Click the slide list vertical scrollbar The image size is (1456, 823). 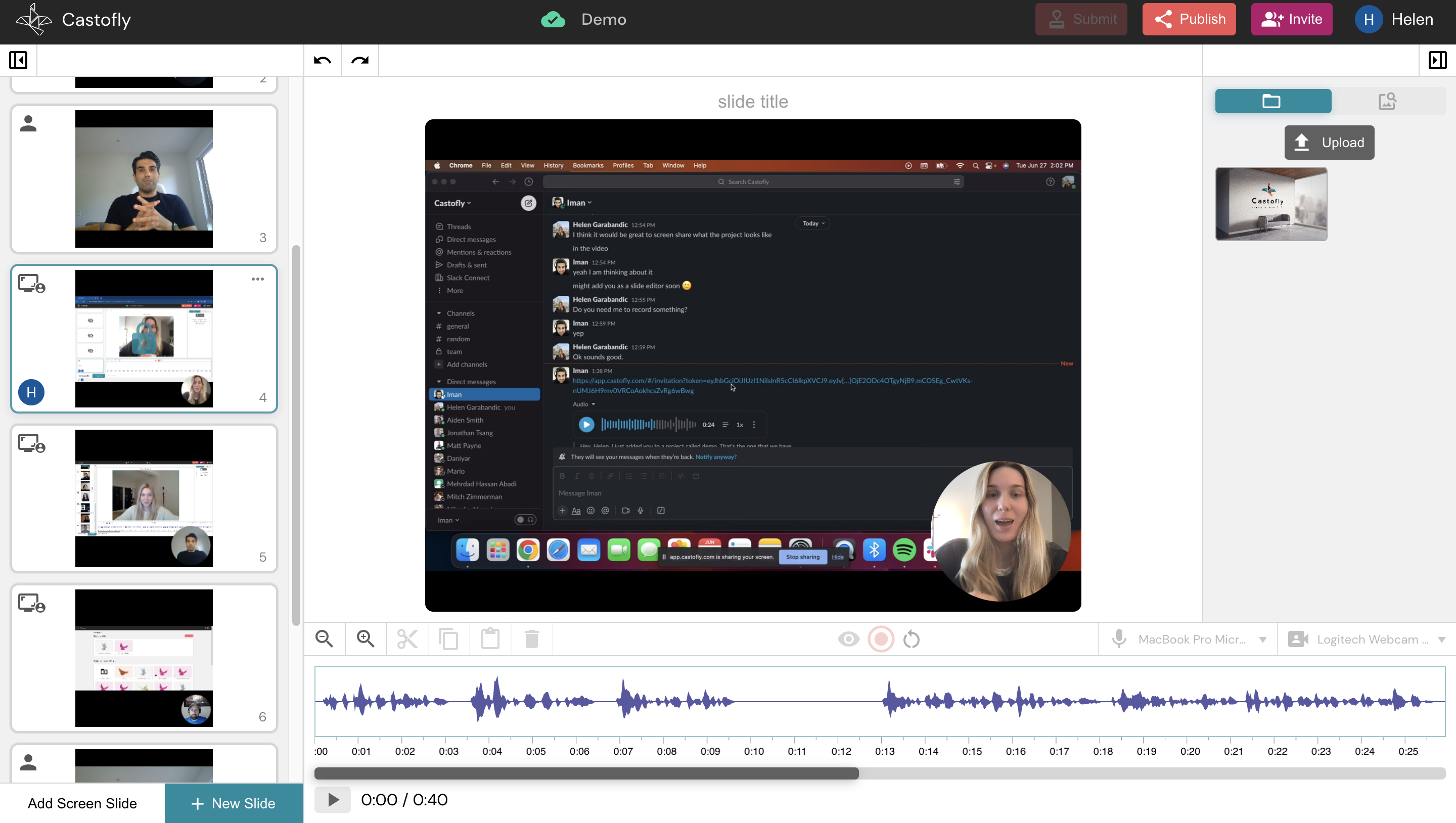coord(296,435)
